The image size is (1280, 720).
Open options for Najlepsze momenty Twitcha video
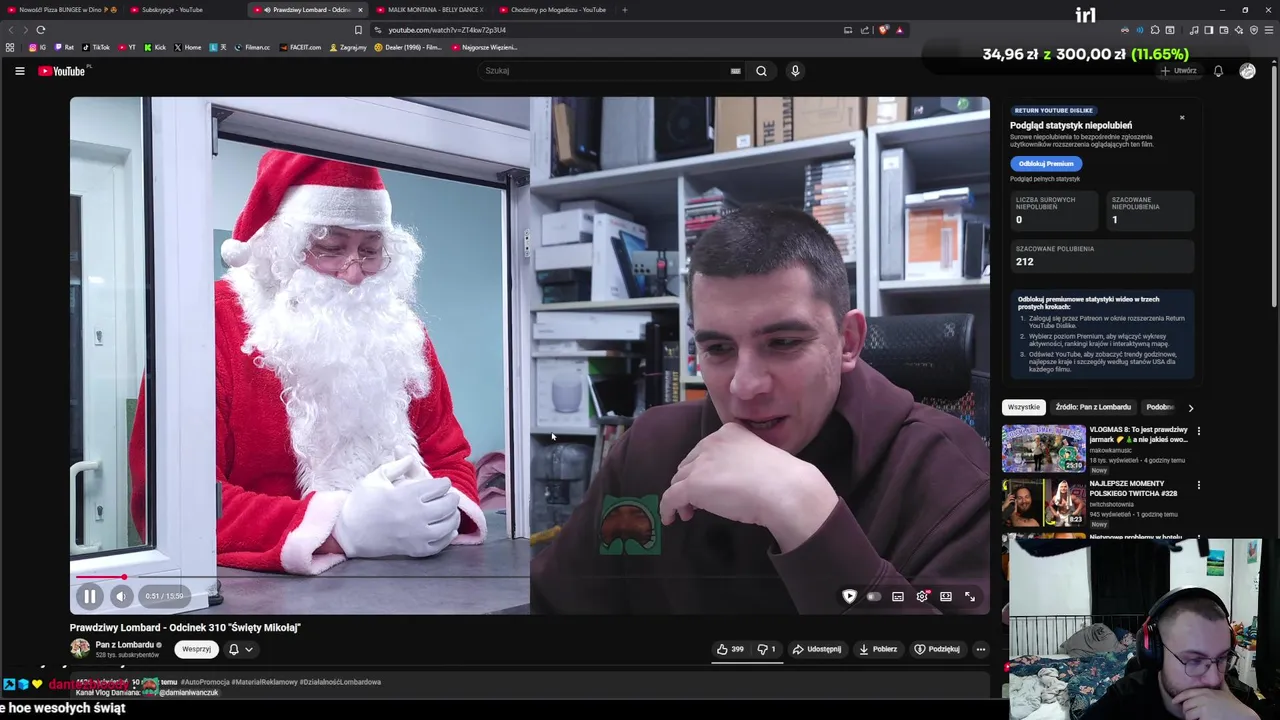pyautogui.click(x=1198, y=485)
